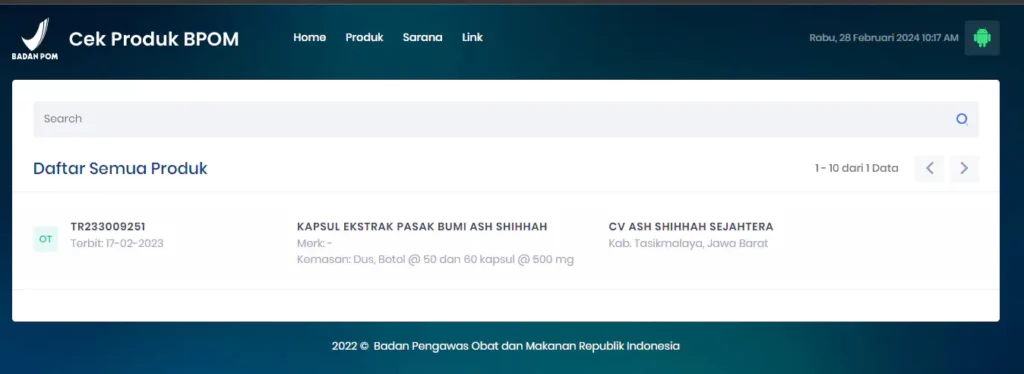Go to next page arrow
Image resolution: width=1024 pixels, height=374 pixels.
tap(964, 168)
